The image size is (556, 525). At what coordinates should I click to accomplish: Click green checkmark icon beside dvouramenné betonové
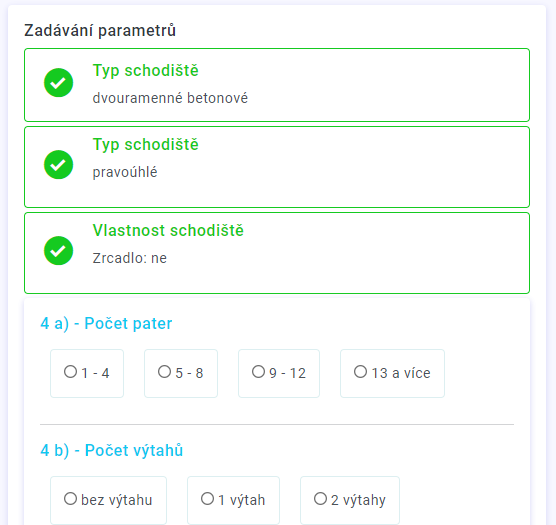click(59, 83)
